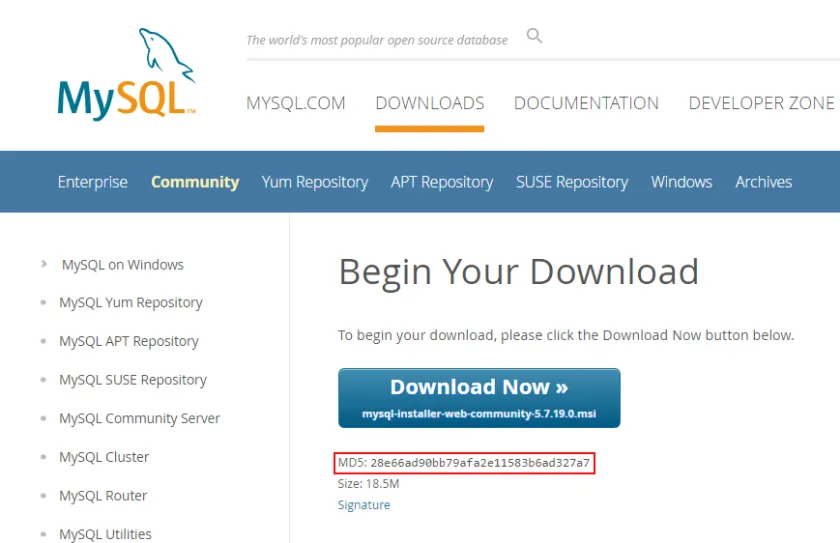
Task: Open MySQL SUSE Repository sidebar link
Action: pyautogui.click(x=133, y=380)
